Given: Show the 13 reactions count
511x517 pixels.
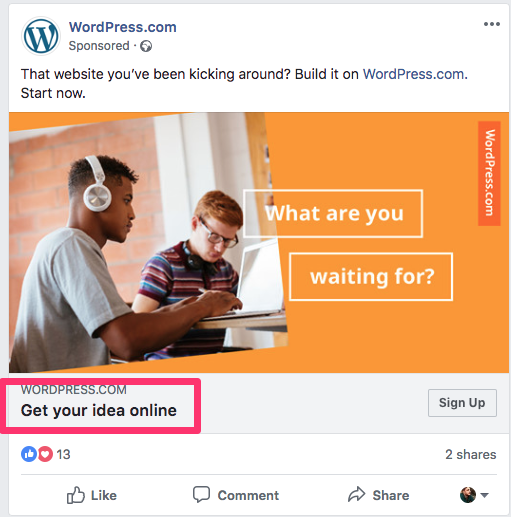Looking at the screenshot, I should (x=63, y=454).
